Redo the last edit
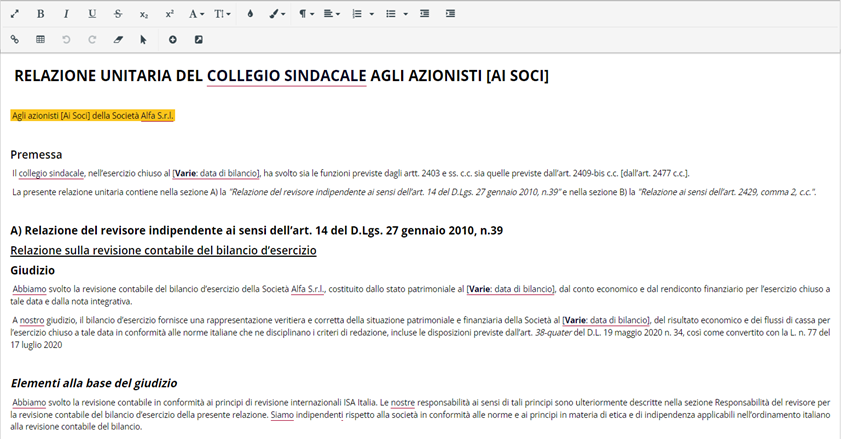The width and height of the screenshot is (841, 439). [x=92, y=40]
